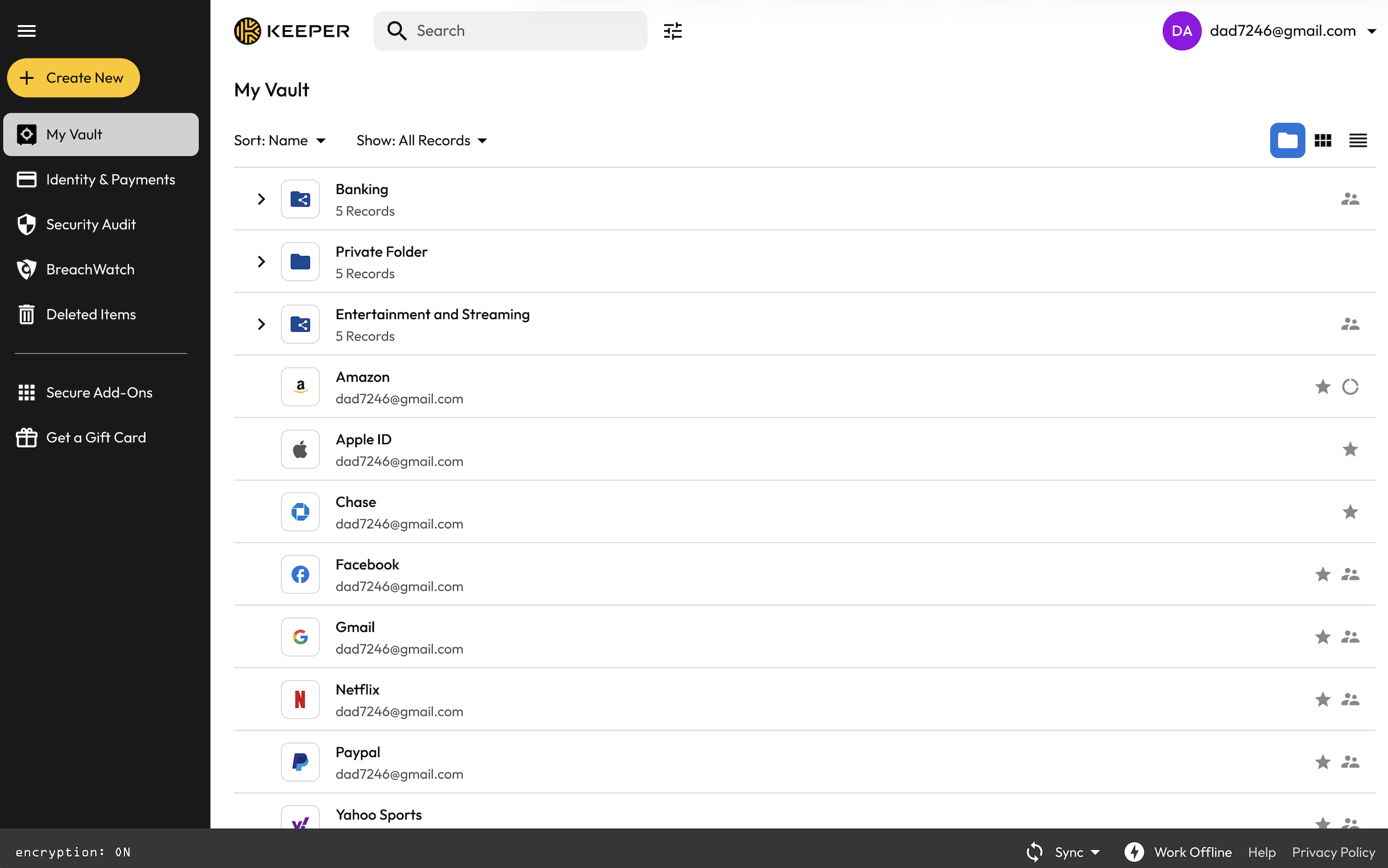Click the Sync icon in footer

(1034, 852)
